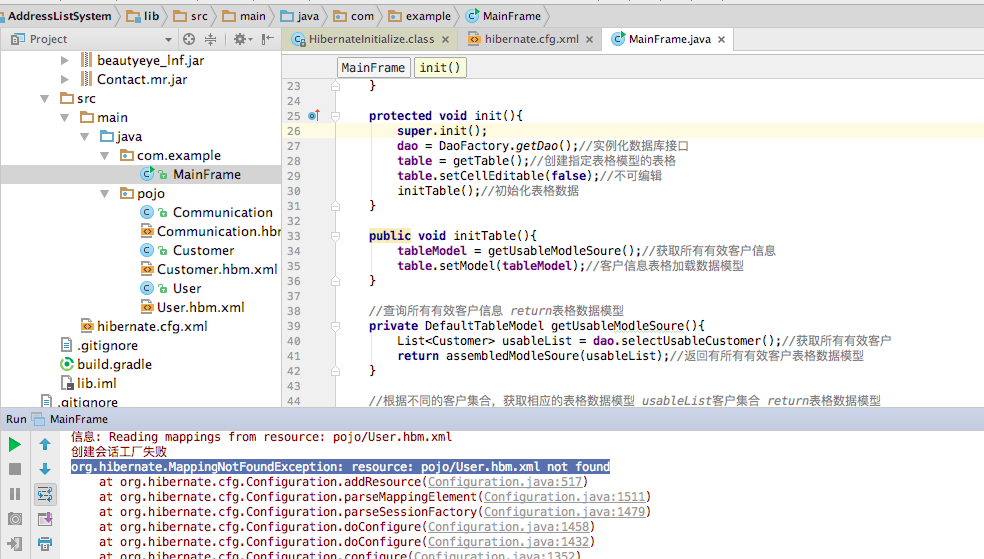
Task: Open link Configuration.java:1479
Action: click(564, 512)
